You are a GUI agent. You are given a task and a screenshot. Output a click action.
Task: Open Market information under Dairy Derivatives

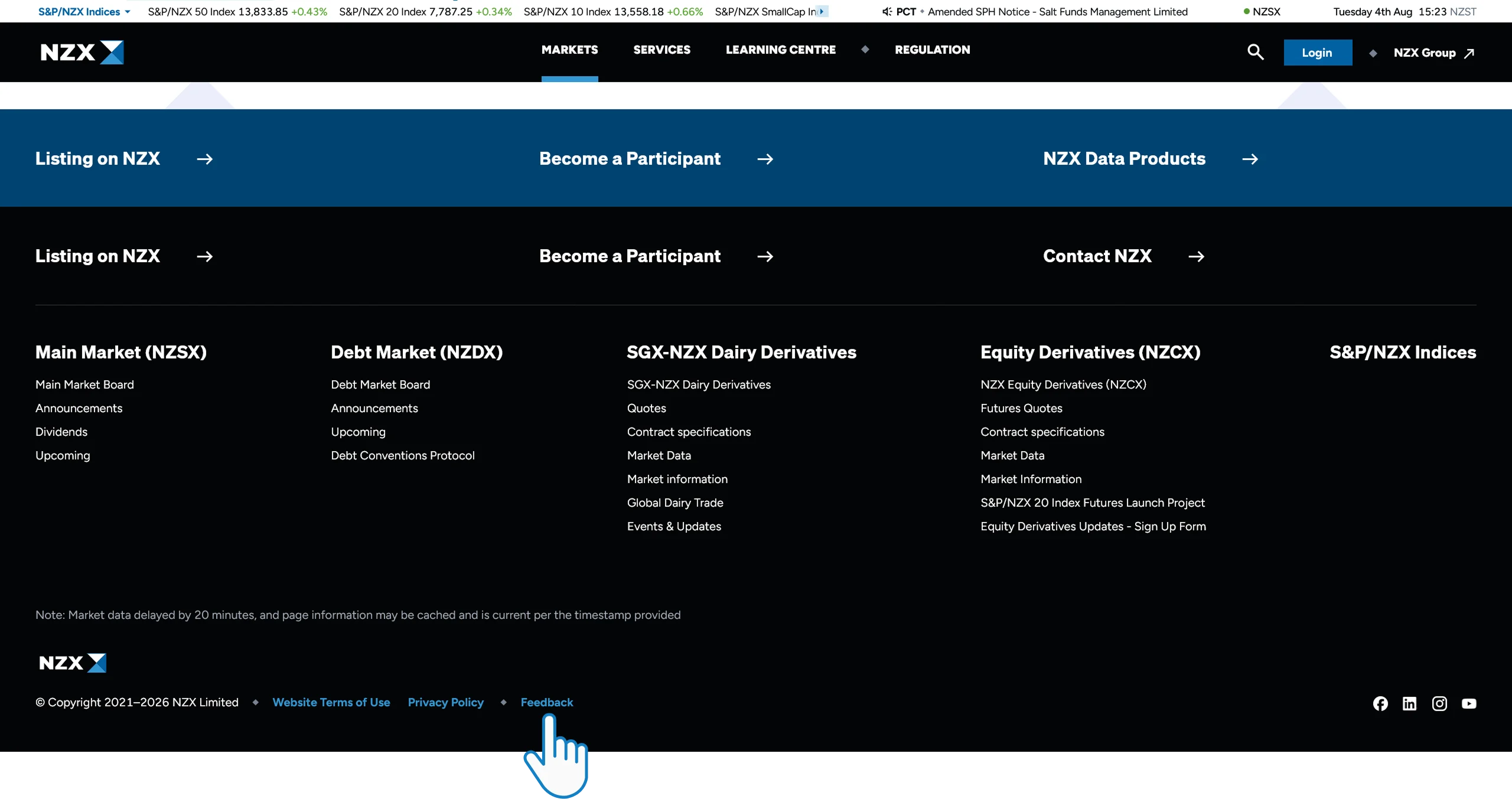coord(677,479)
